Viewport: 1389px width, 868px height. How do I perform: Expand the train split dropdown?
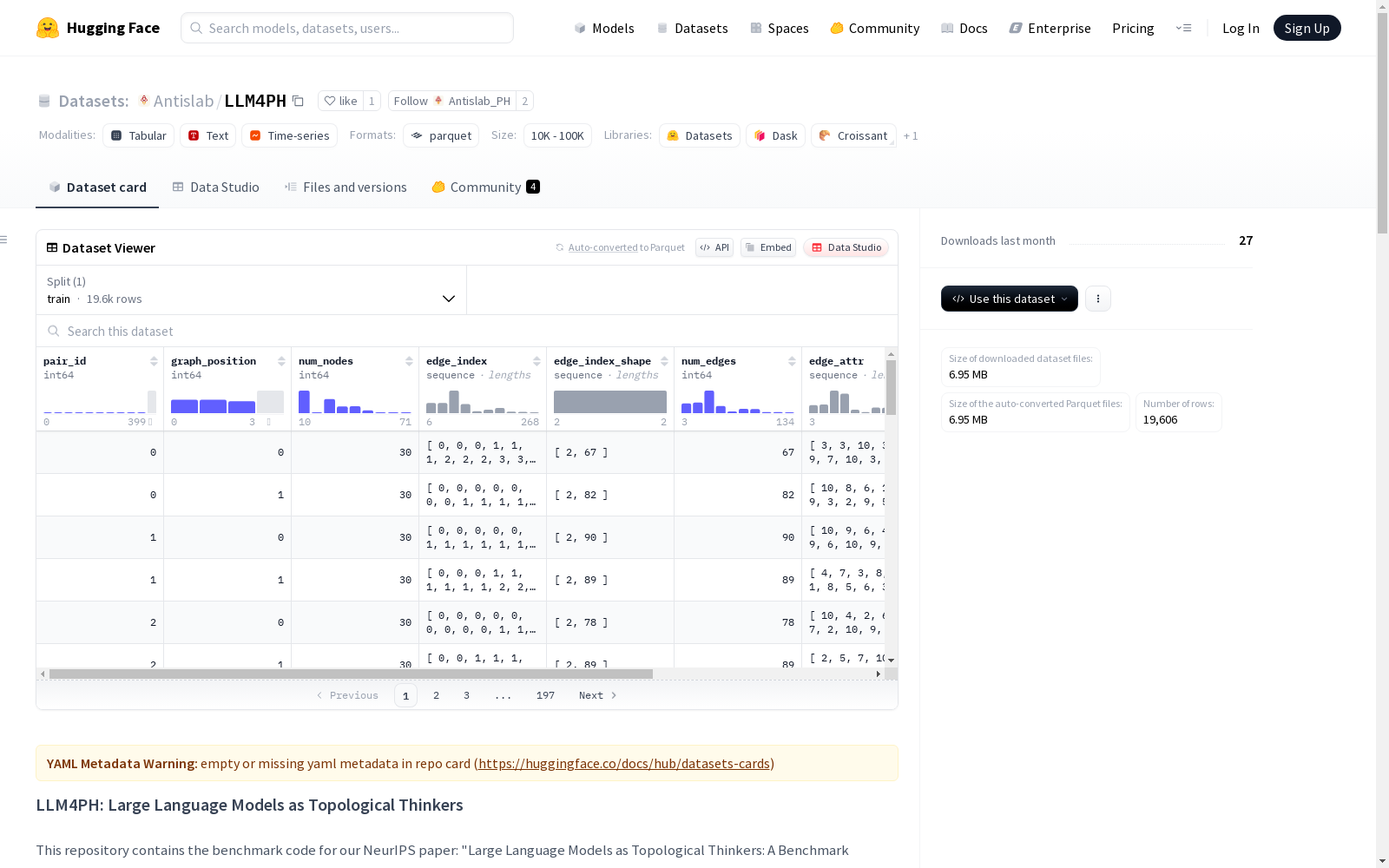click(x=252, y=290)
